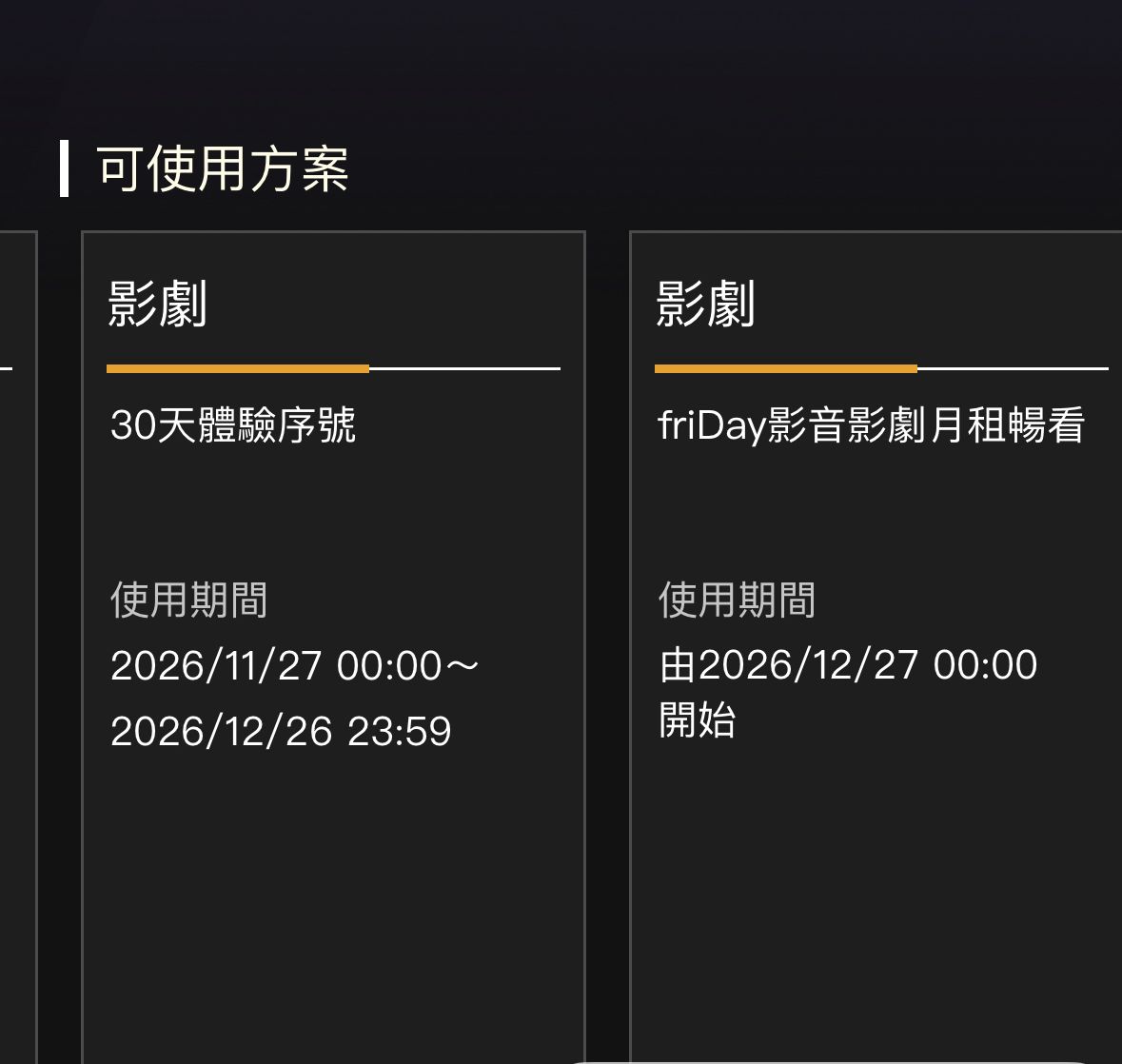Open the friDay影音影劇月租暢看 plan name
This screenshot has height=1064, width=1122.
tap(871, 425)
